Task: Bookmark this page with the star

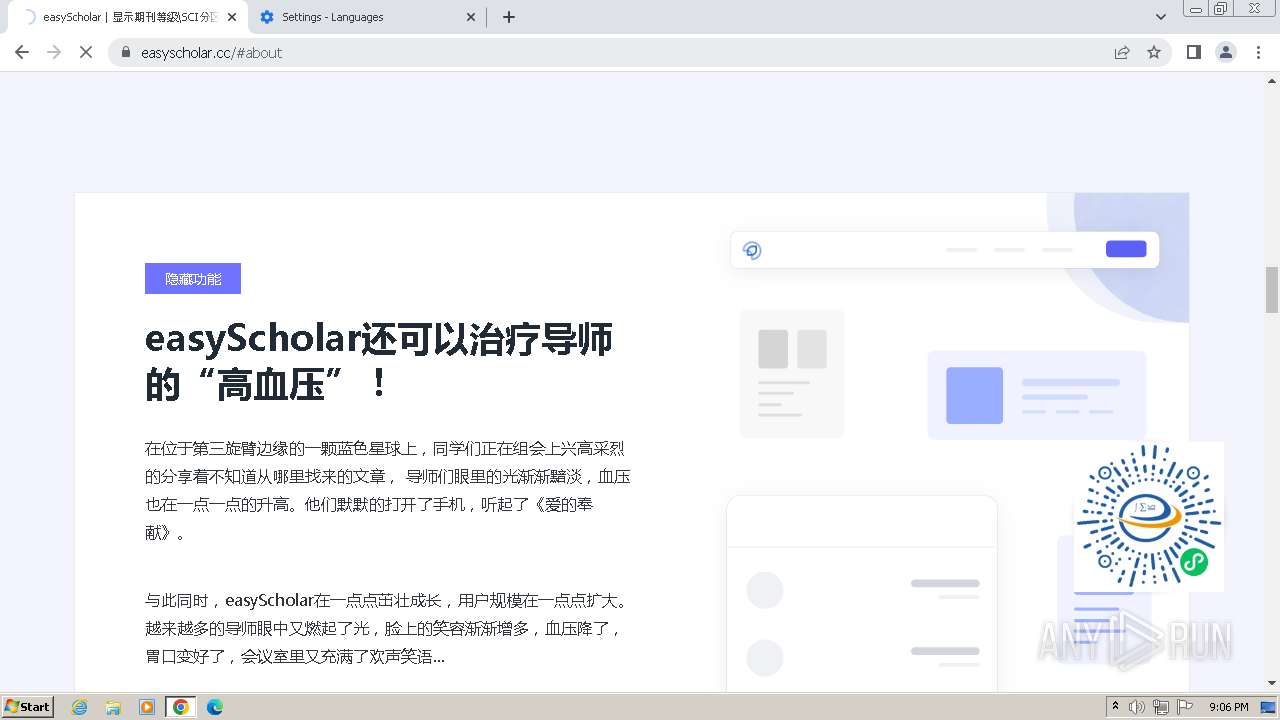Action: pos(1154,52)
